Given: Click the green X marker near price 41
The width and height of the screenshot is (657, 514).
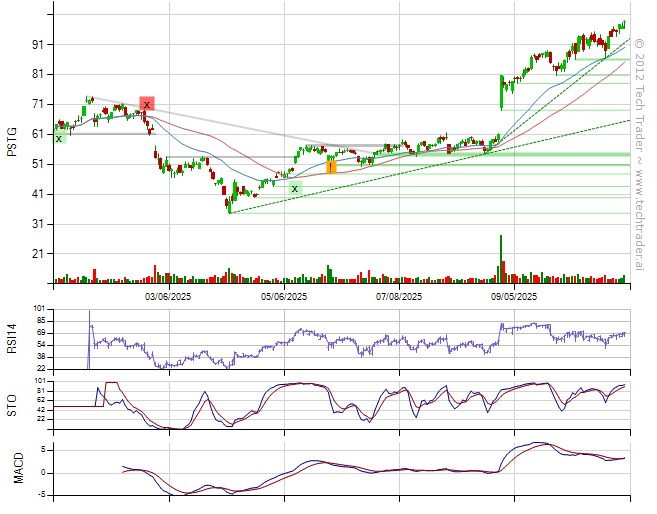Looking at the screenshot, I should (294, 188).
